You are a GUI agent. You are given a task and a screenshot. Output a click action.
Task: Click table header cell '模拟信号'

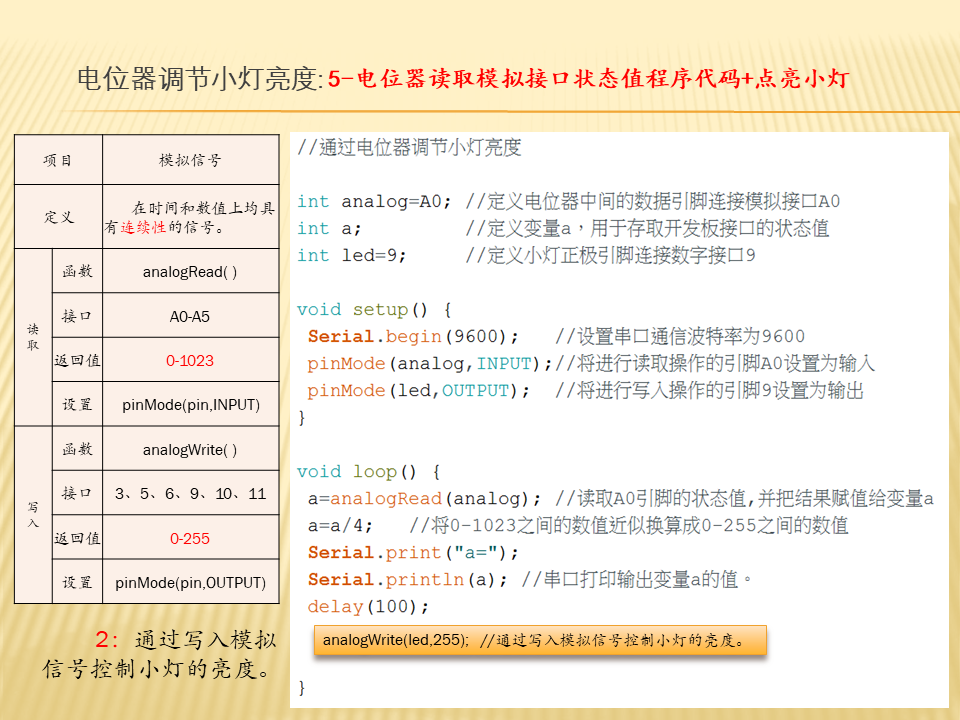point(190,160)
